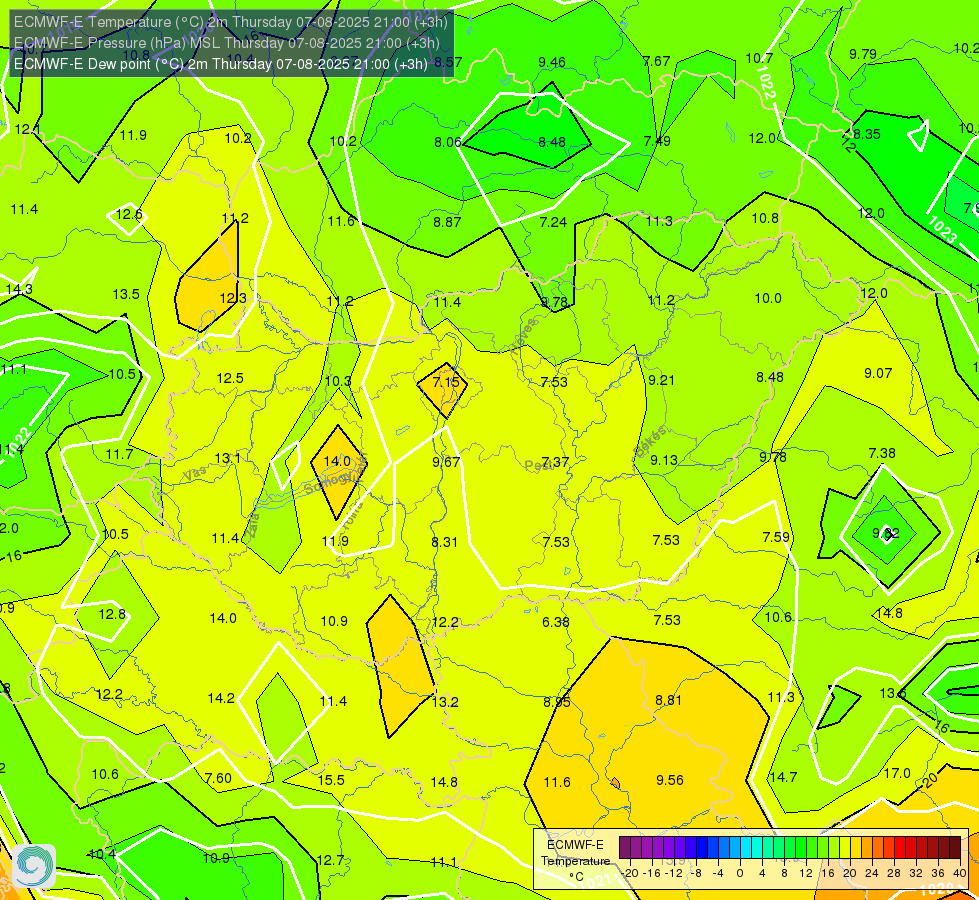
Task: Click the 8.95 dew point value
Action: pyautogui.click(x=556, y=702)
